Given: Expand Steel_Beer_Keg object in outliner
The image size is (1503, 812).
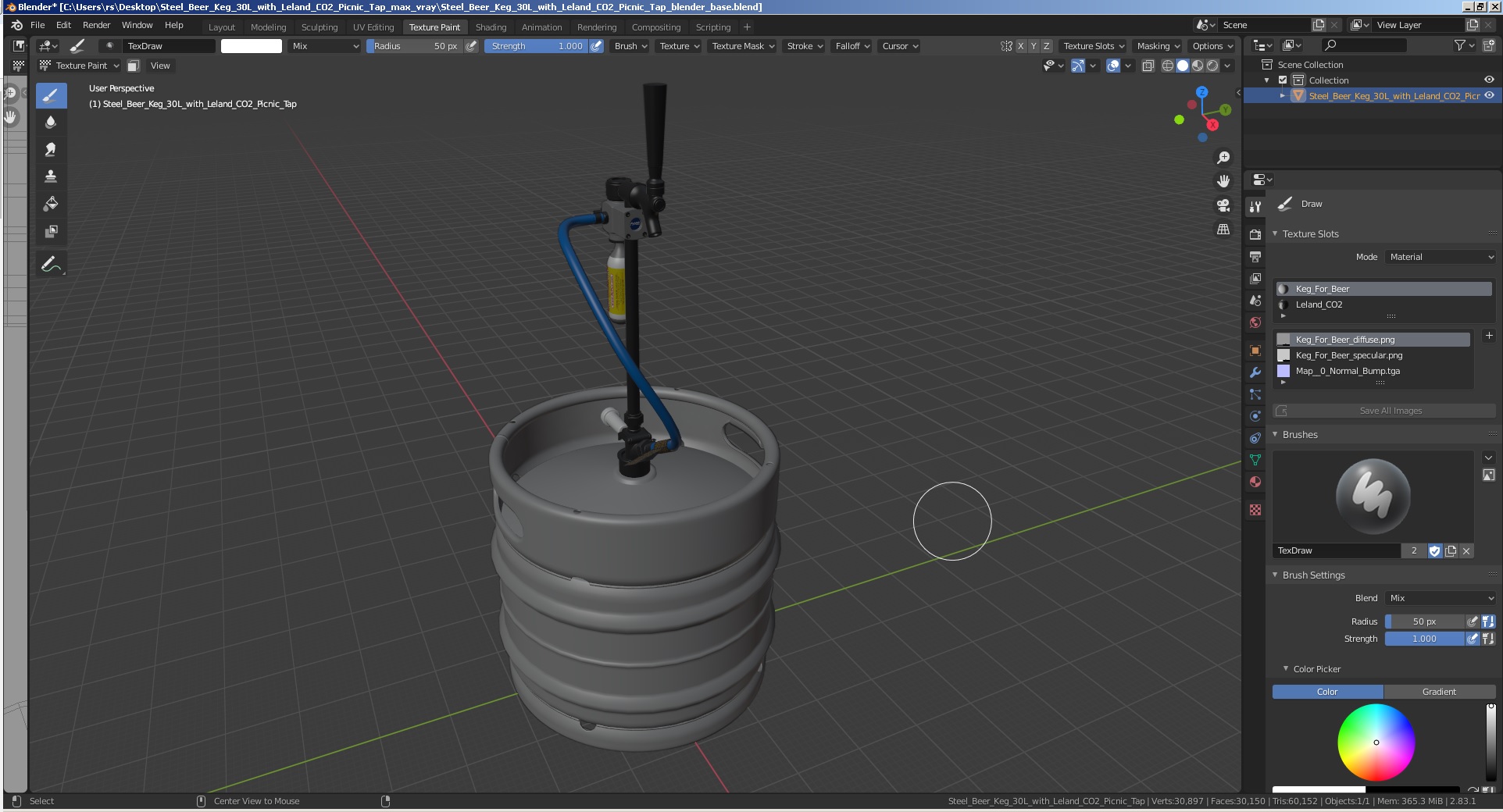Looking at the screenshot, I should click(1283, 96).
